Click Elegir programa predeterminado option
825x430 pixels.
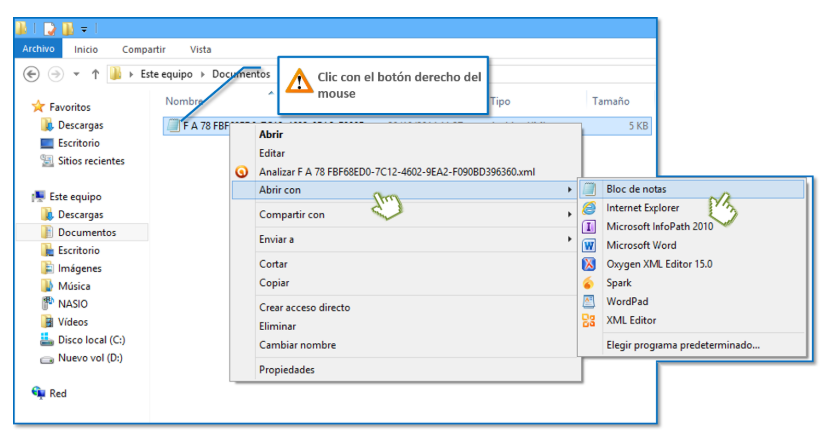683,346
